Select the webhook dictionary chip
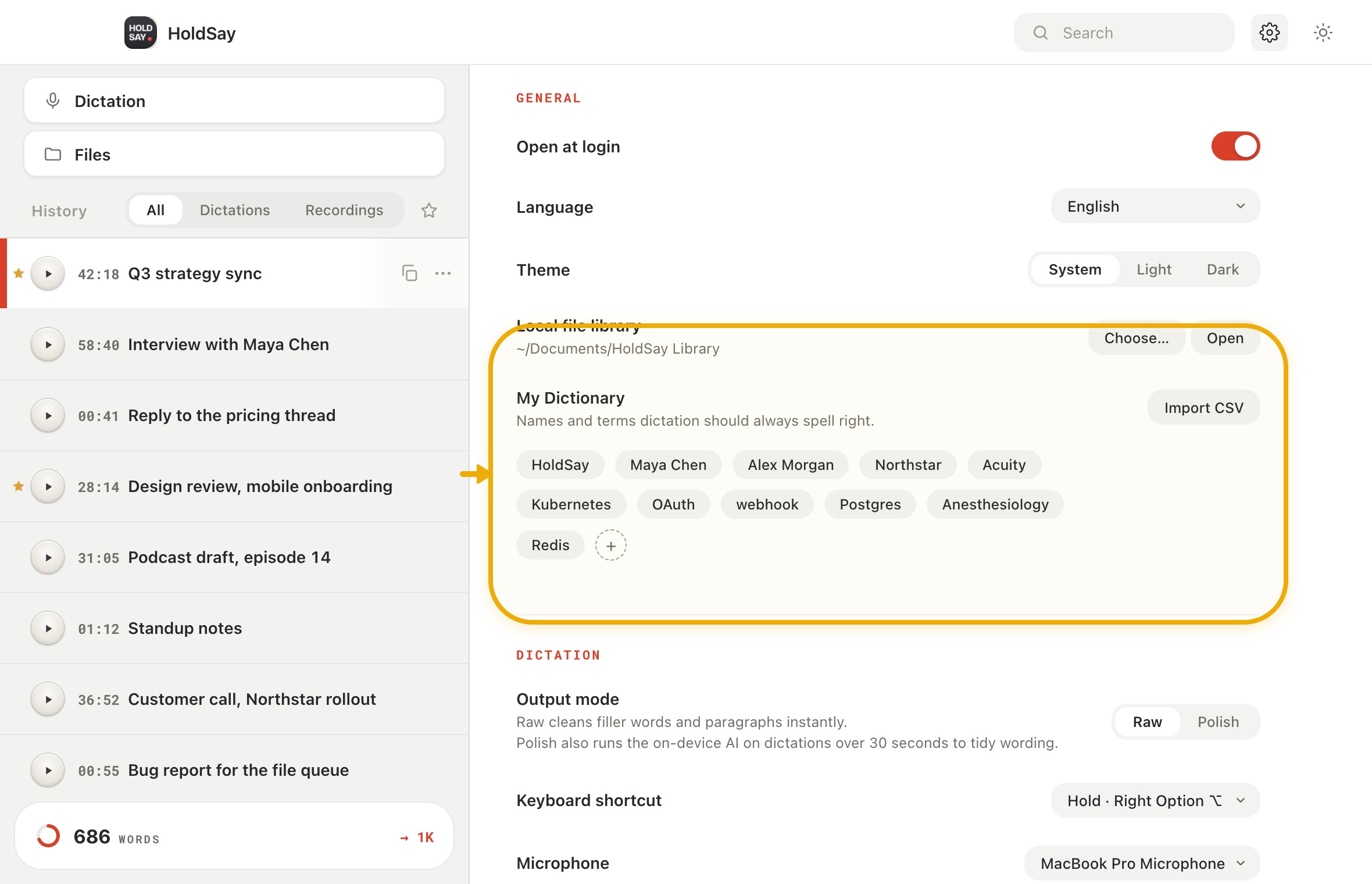This screenshot has height=884, width=1372. pos(767,504)
